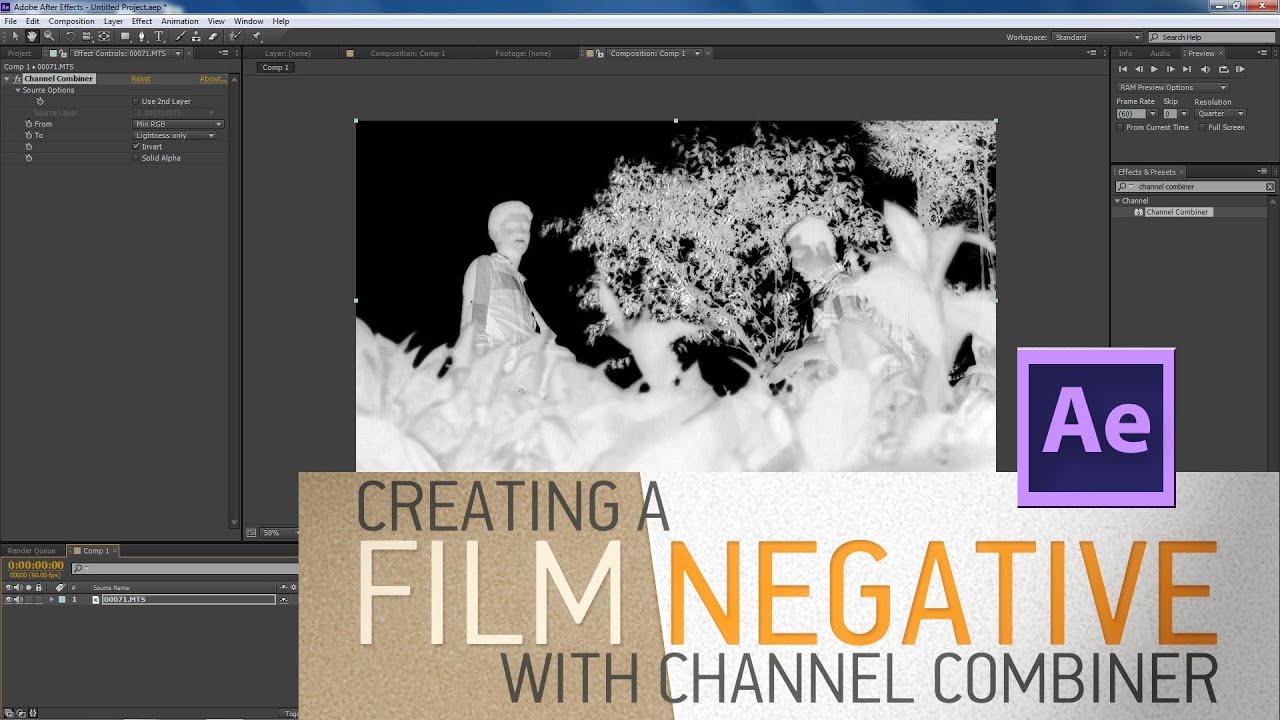Click About link for Channel Combiner

212,78
